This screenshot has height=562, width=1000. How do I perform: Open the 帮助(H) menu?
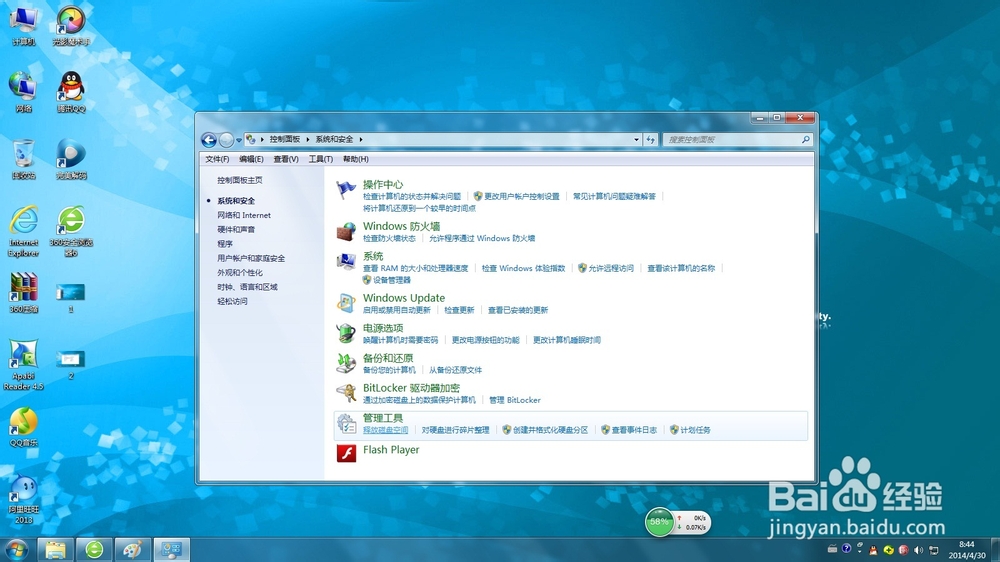[355, 159]
